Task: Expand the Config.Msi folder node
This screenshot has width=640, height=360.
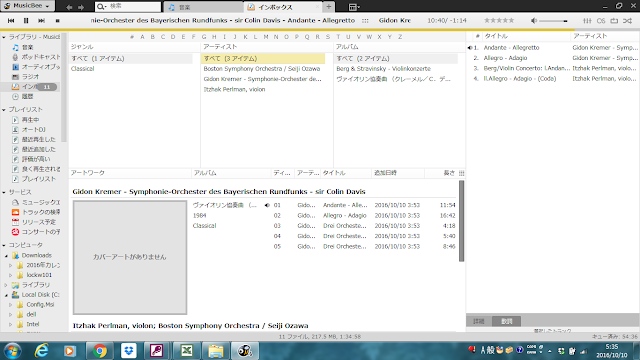Action: 11,304
